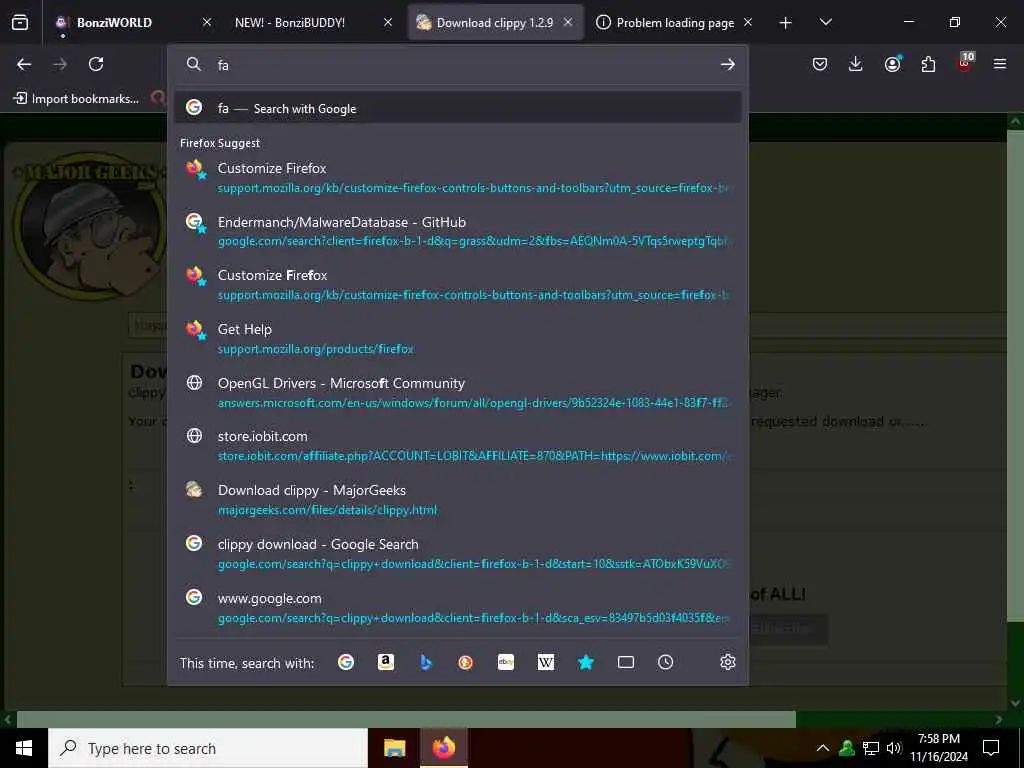The width and height of the screenshot is (1024, 768).
Task: Show hidden system tray icons
Action: click(x=823, y=748)
